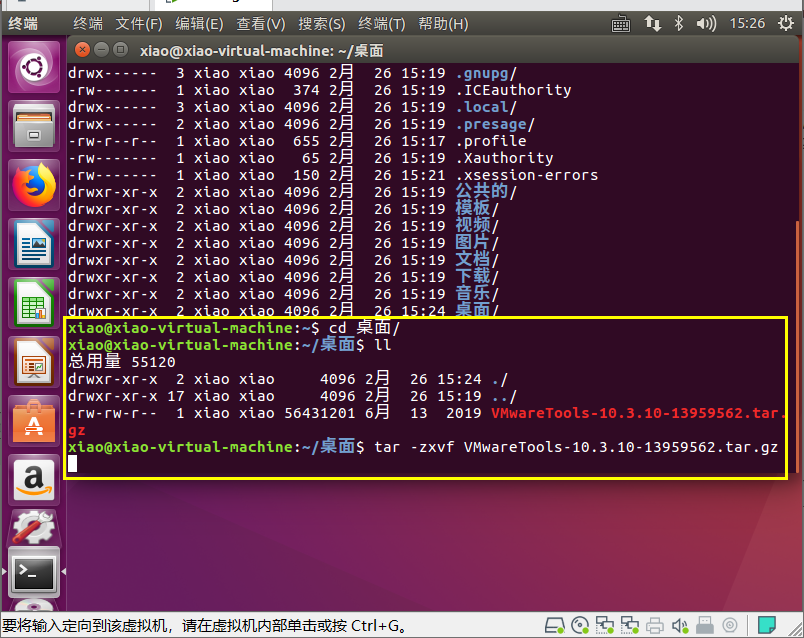
Task: Open 文件(F) menu
Action: click(138, 24)
